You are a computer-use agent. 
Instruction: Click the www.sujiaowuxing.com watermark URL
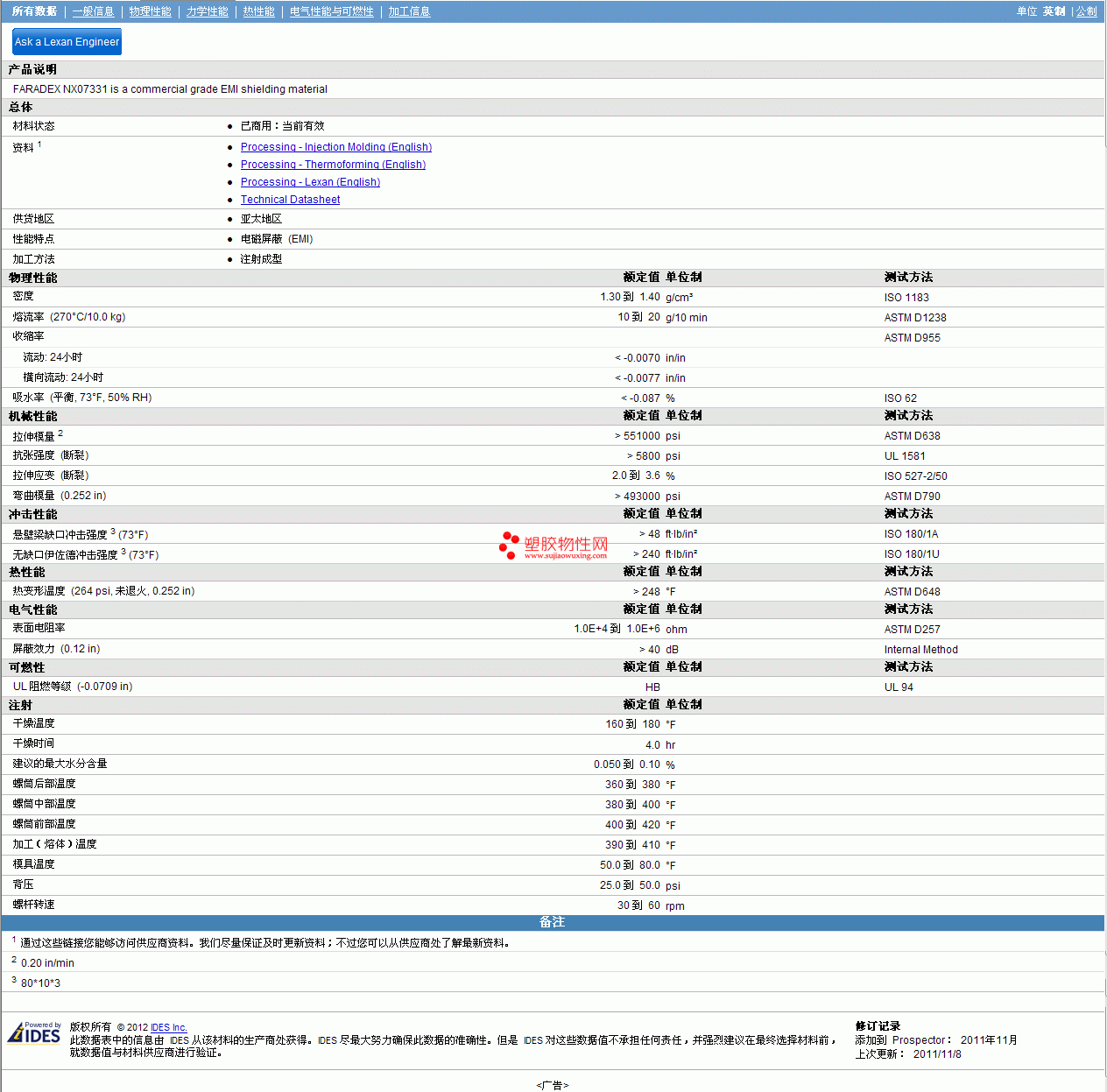(566, 556)
